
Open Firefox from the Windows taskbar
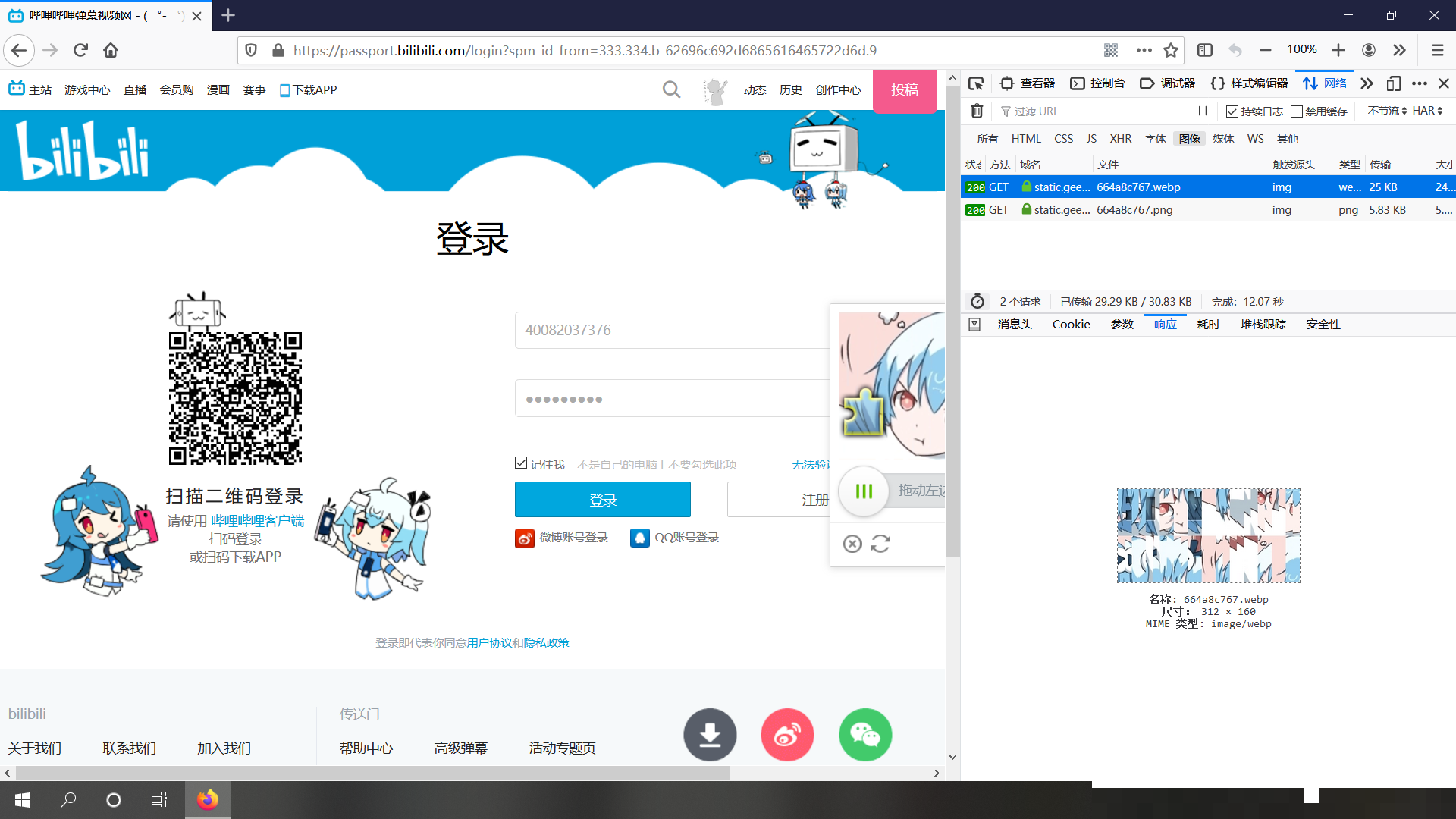208,799
